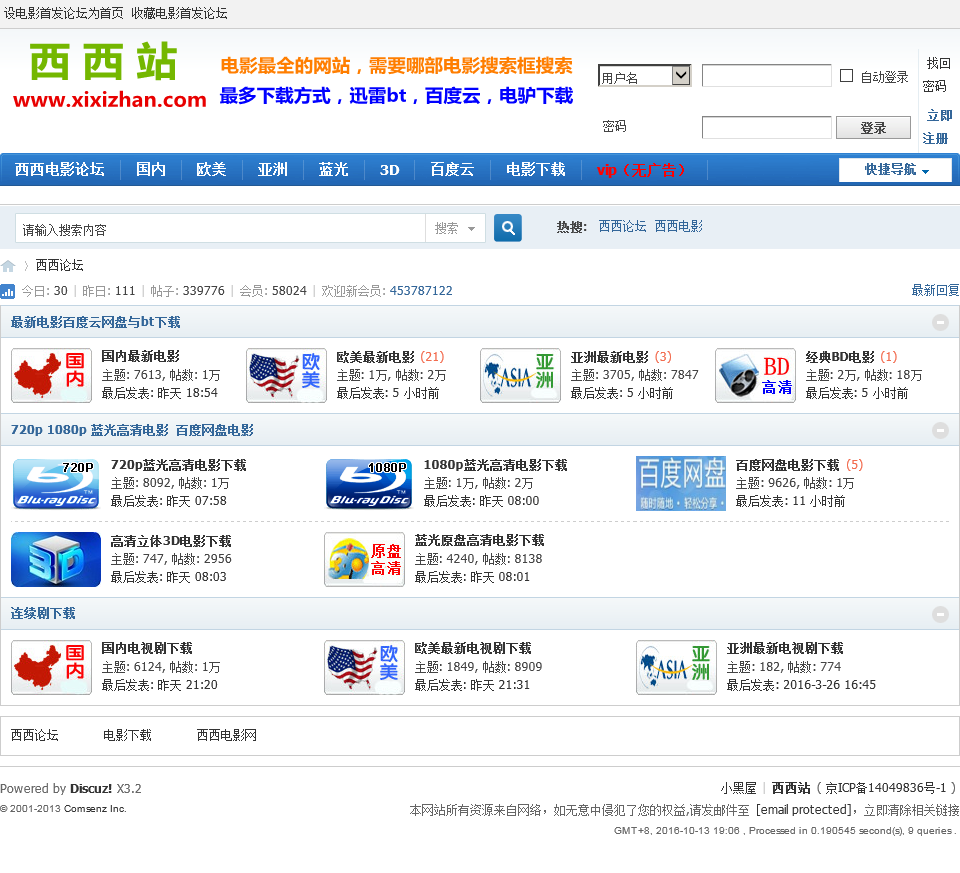Click the footer 西西电影网 link
Image resolution: width=960 pixels, height=873 pixels.
pos(227,735)
